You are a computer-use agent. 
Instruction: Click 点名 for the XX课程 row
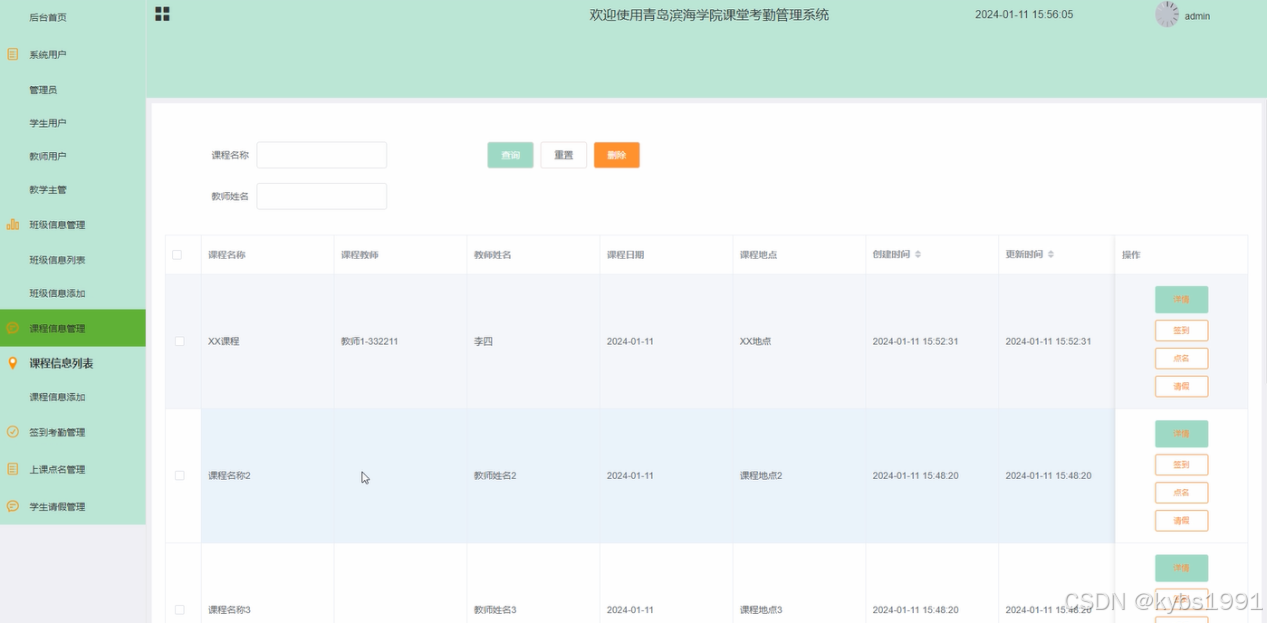click(1181, 358)
